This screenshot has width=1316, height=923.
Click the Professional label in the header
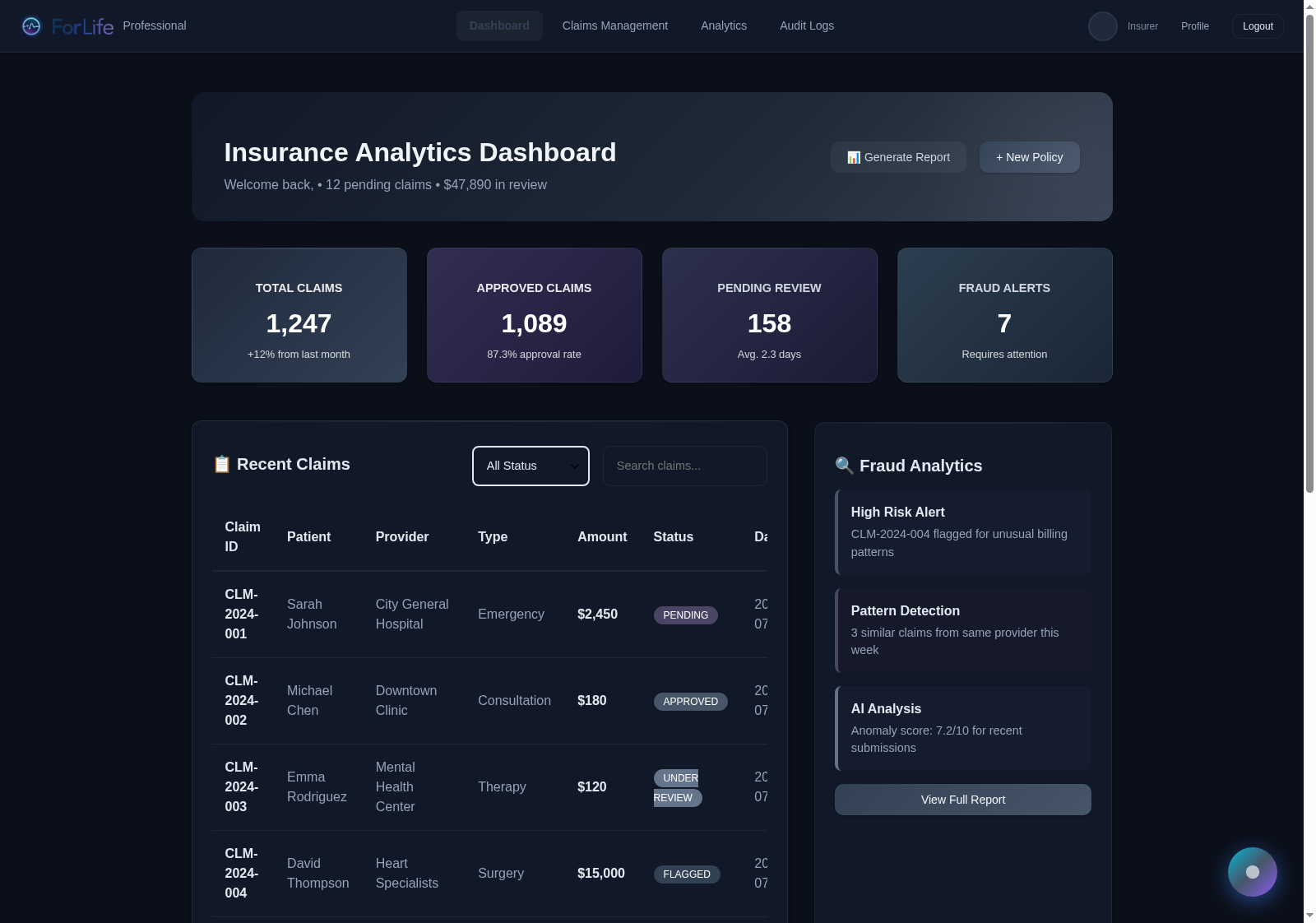155,26
